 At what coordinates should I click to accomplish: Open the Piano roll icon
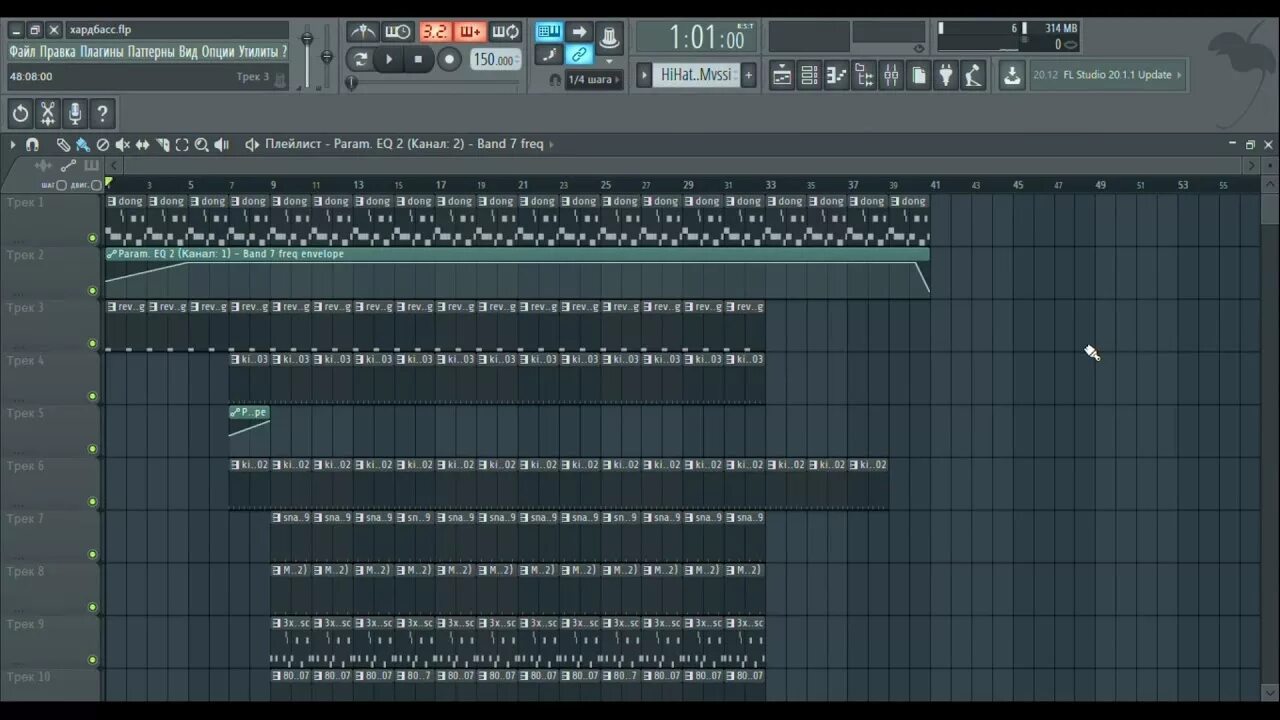tap(837, 75)
